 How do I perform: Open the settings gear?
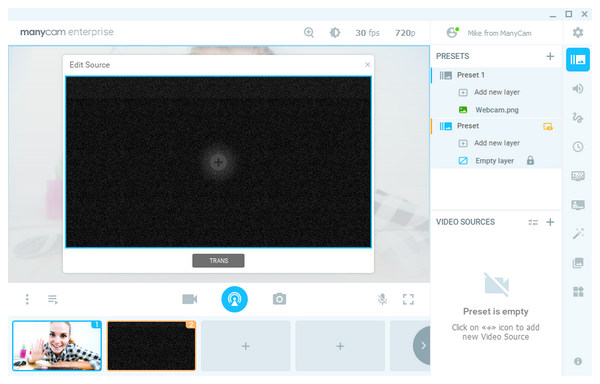coord(578,33)
